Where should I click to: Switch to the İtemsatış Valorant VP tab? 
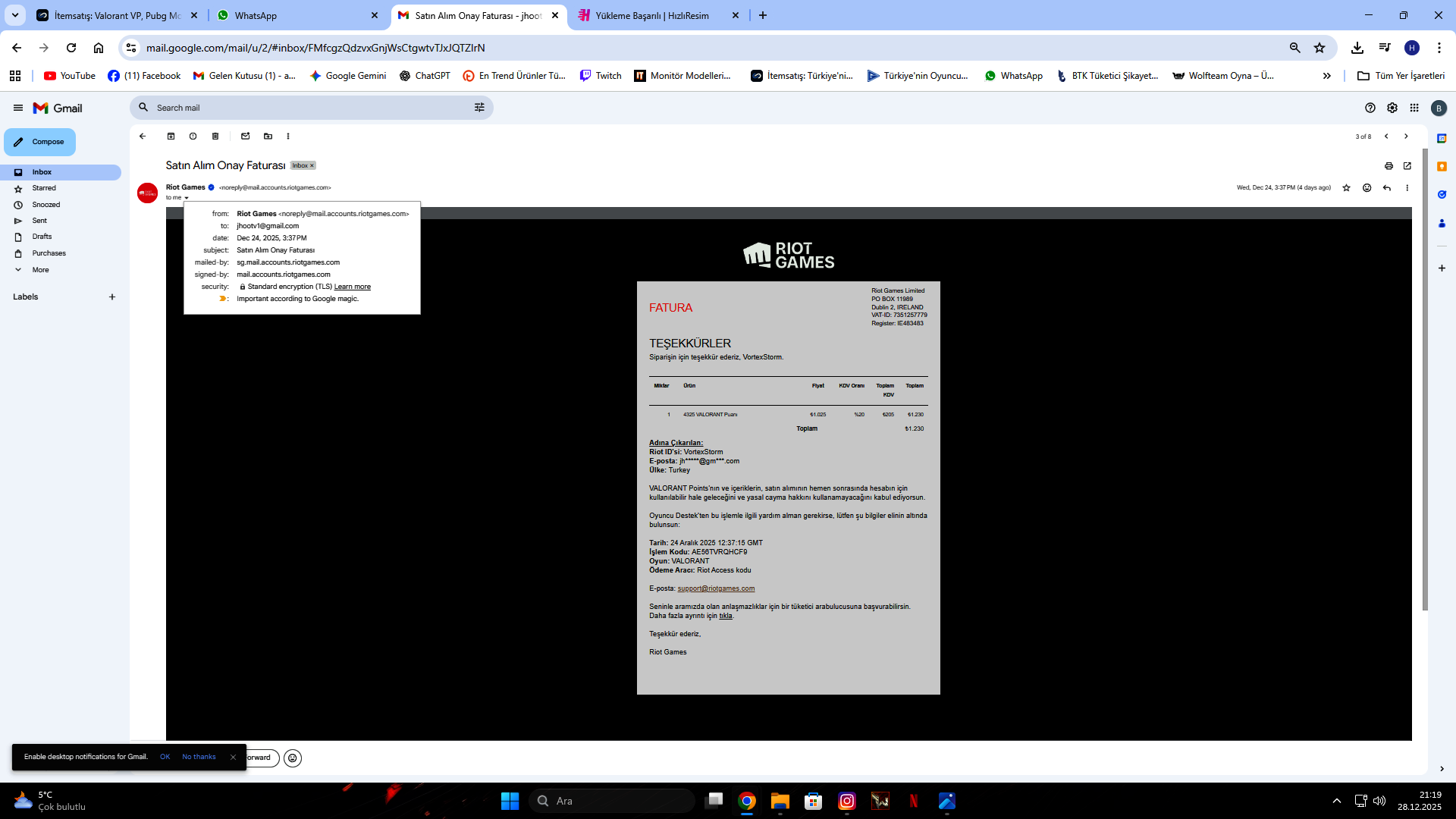[x=117, y=15]
